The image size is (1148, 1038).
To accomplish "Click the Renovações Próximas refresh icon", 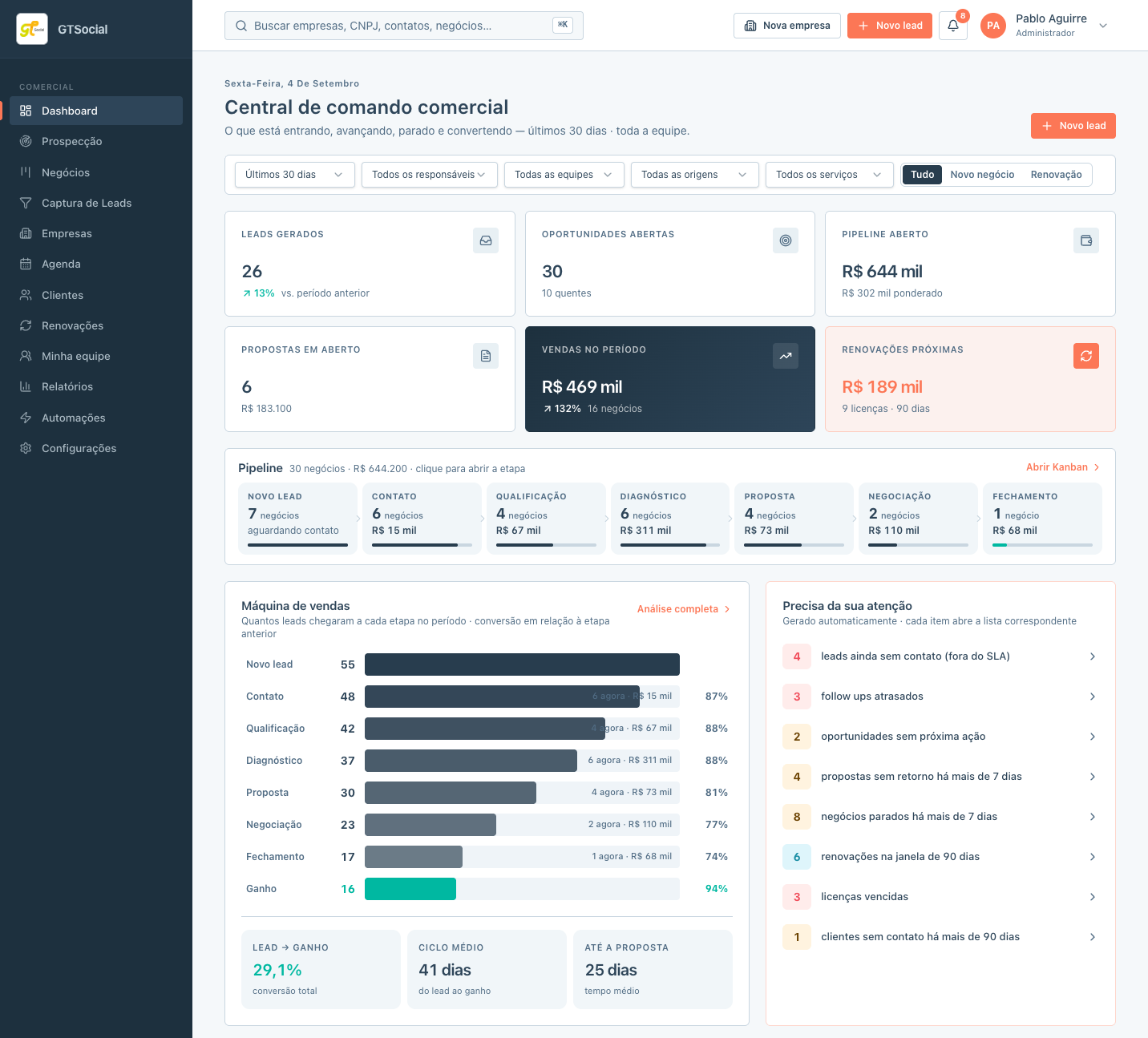I will click(x=1086, y=356).
